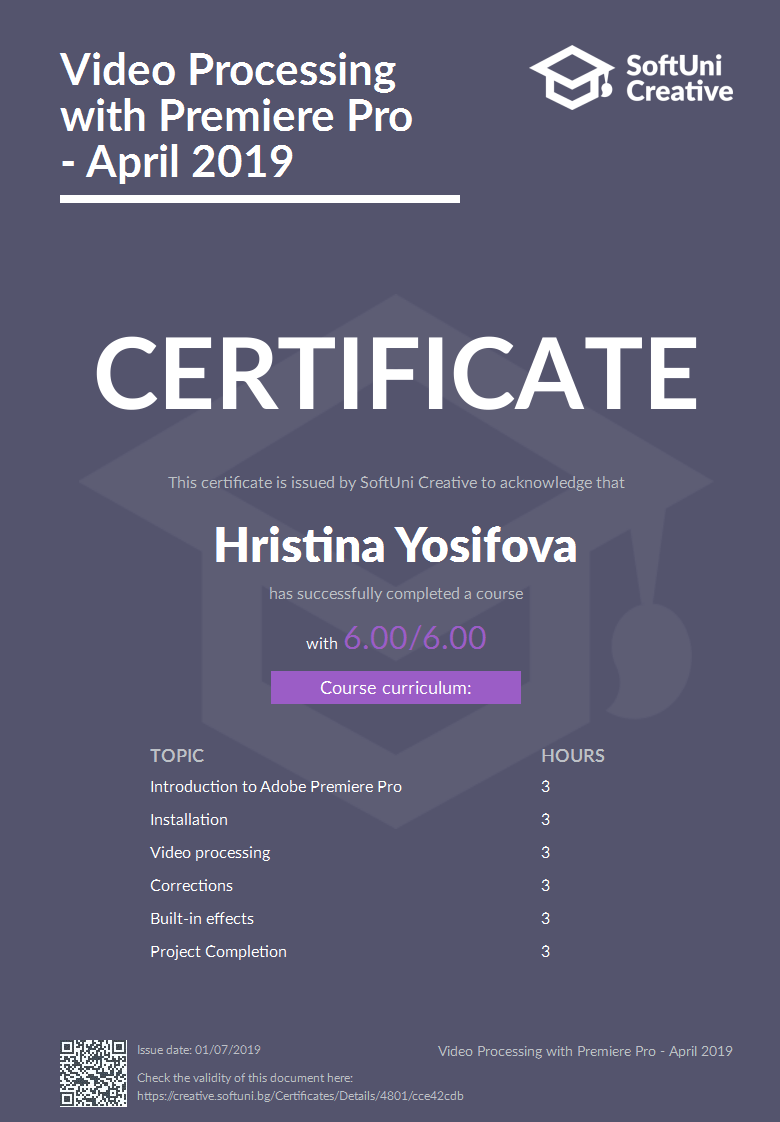Click the 6.00/6.00 grade text
The image size is (780, 1122).
point(414,638)
